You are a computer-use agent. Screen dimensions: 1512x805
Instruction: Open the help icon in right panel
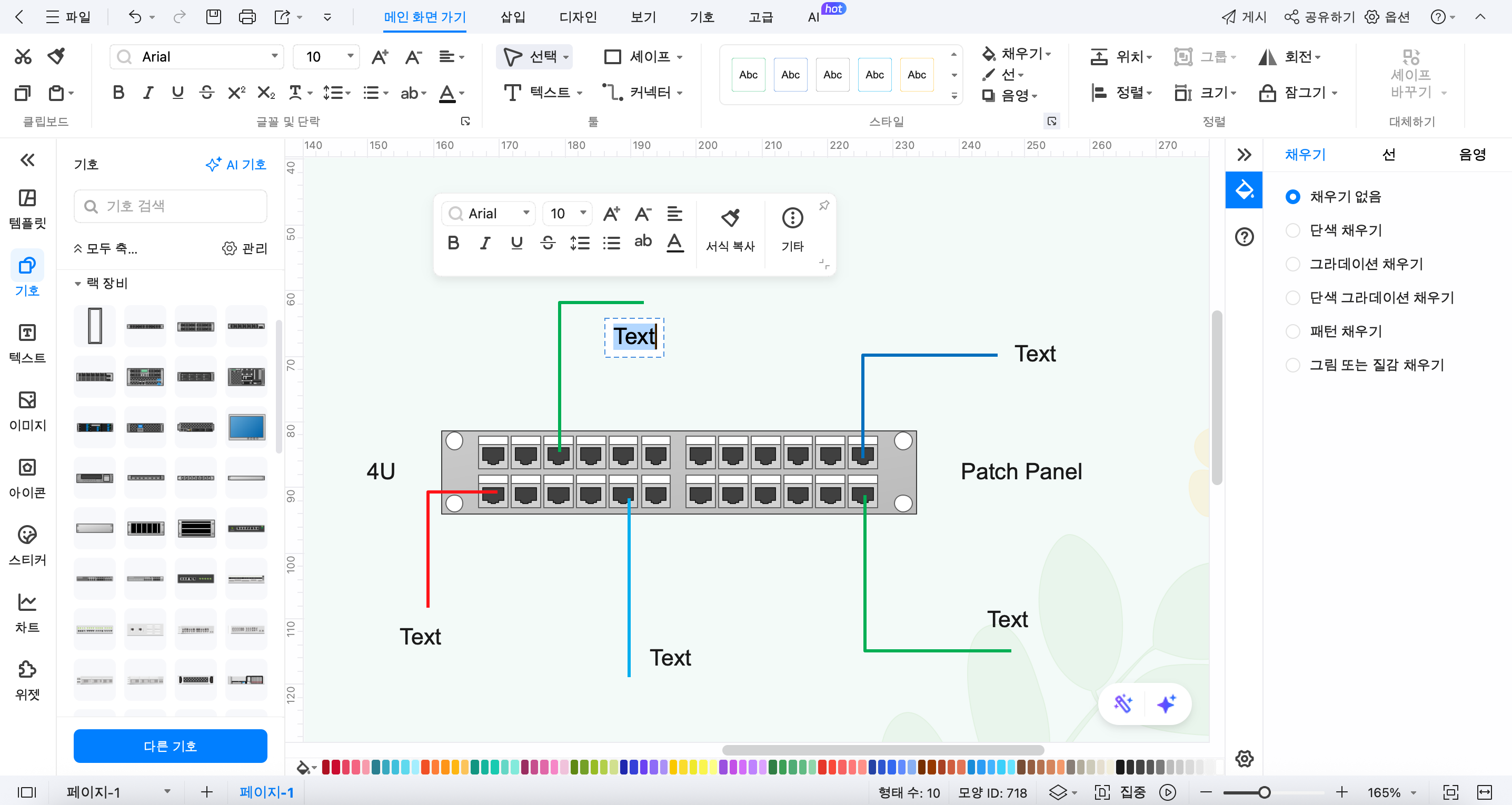pyautogui.click(x=1244, y=237)
